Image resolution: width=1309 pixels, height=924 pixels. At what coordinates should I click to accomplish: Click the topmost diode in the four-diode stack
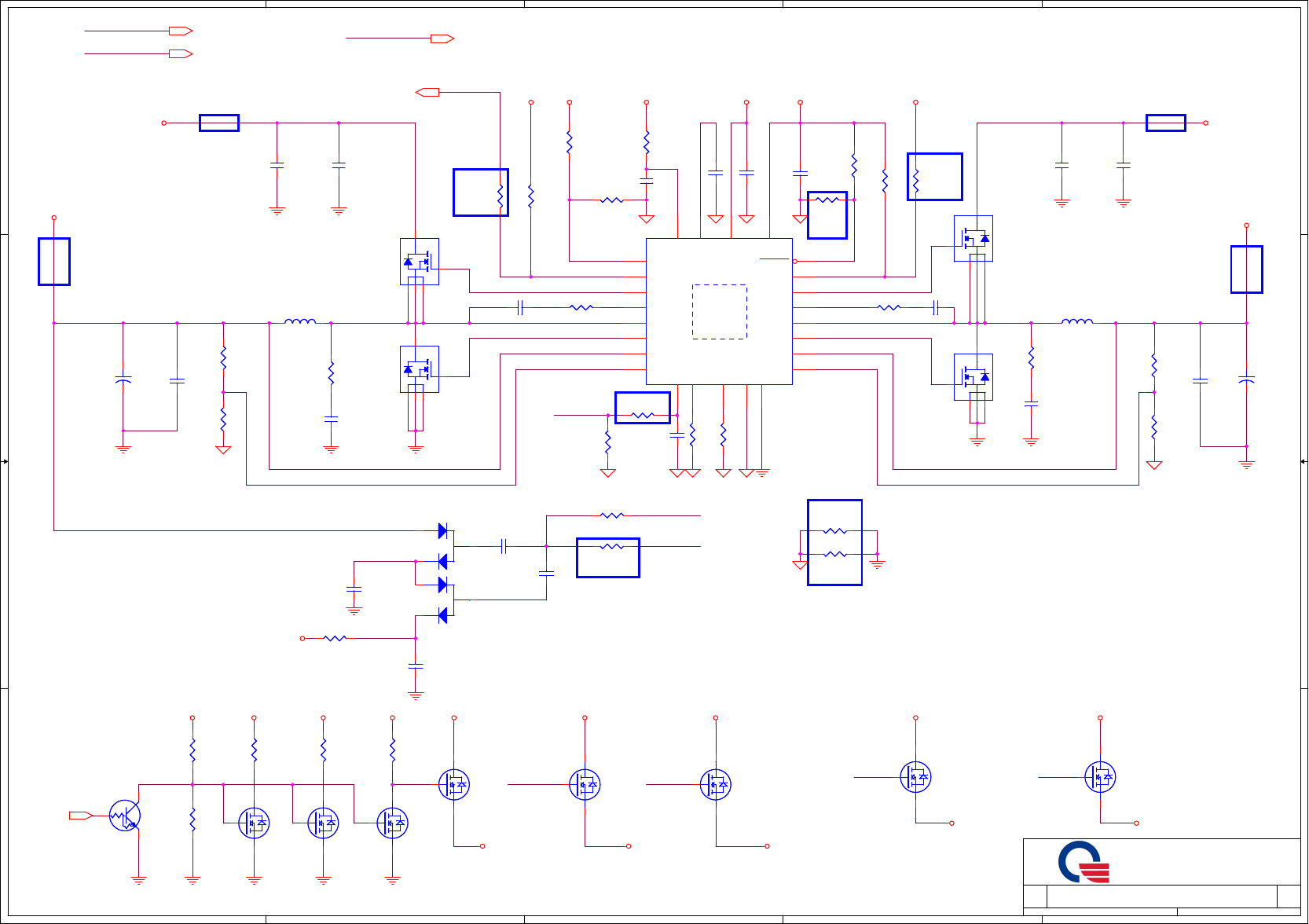point(443,531)
